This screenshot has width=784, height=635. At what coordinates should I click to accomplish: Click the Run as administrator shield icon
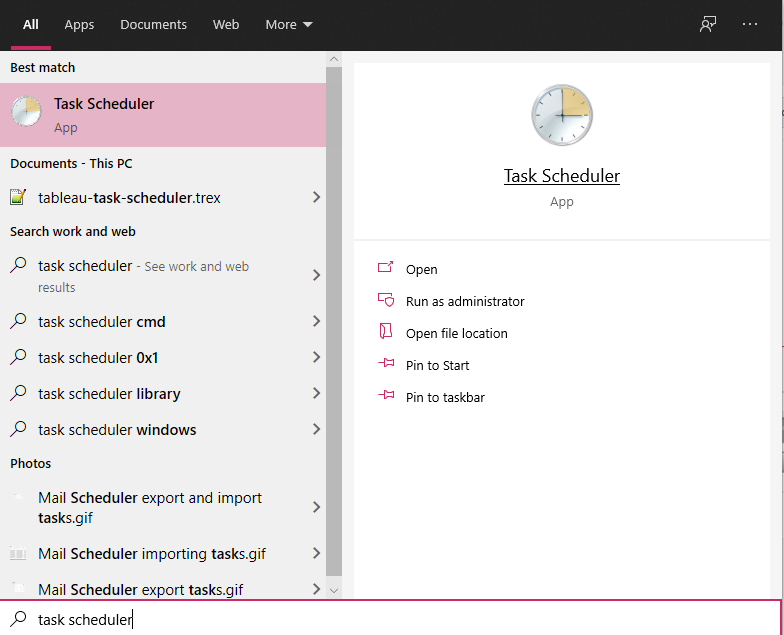coord(386,300)
